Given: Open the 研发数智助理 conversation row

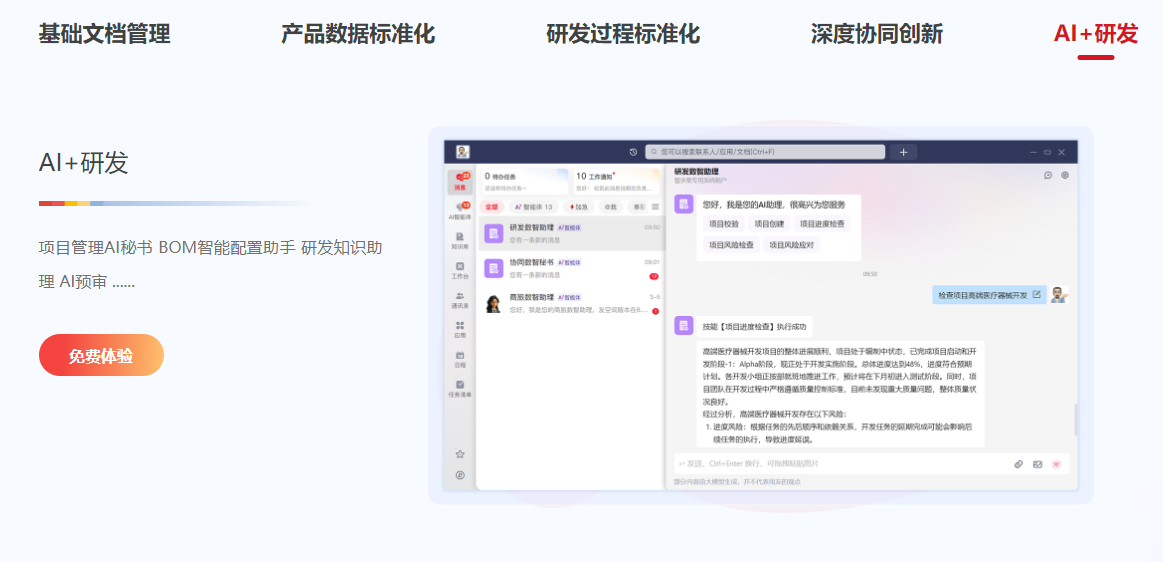Looking at the screenshot, I should 570,234.
